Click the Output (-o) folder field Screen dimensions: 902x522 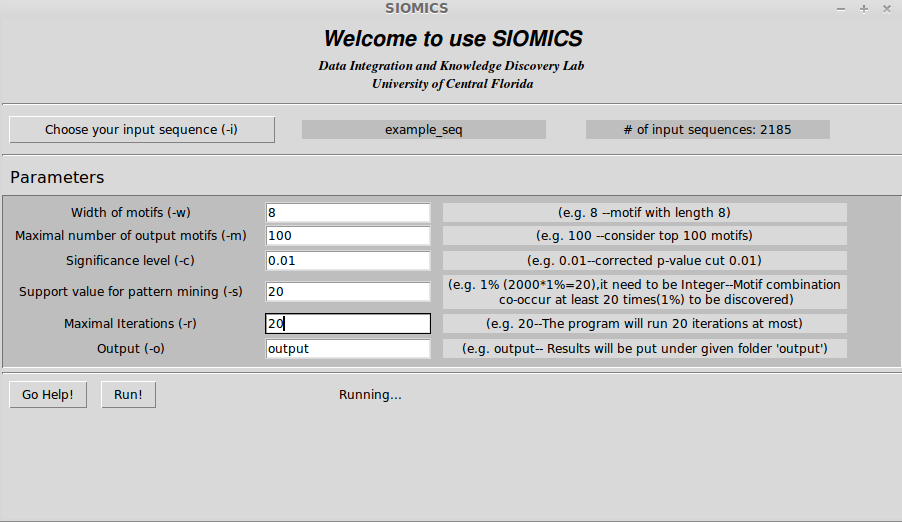tap(347, 349)
